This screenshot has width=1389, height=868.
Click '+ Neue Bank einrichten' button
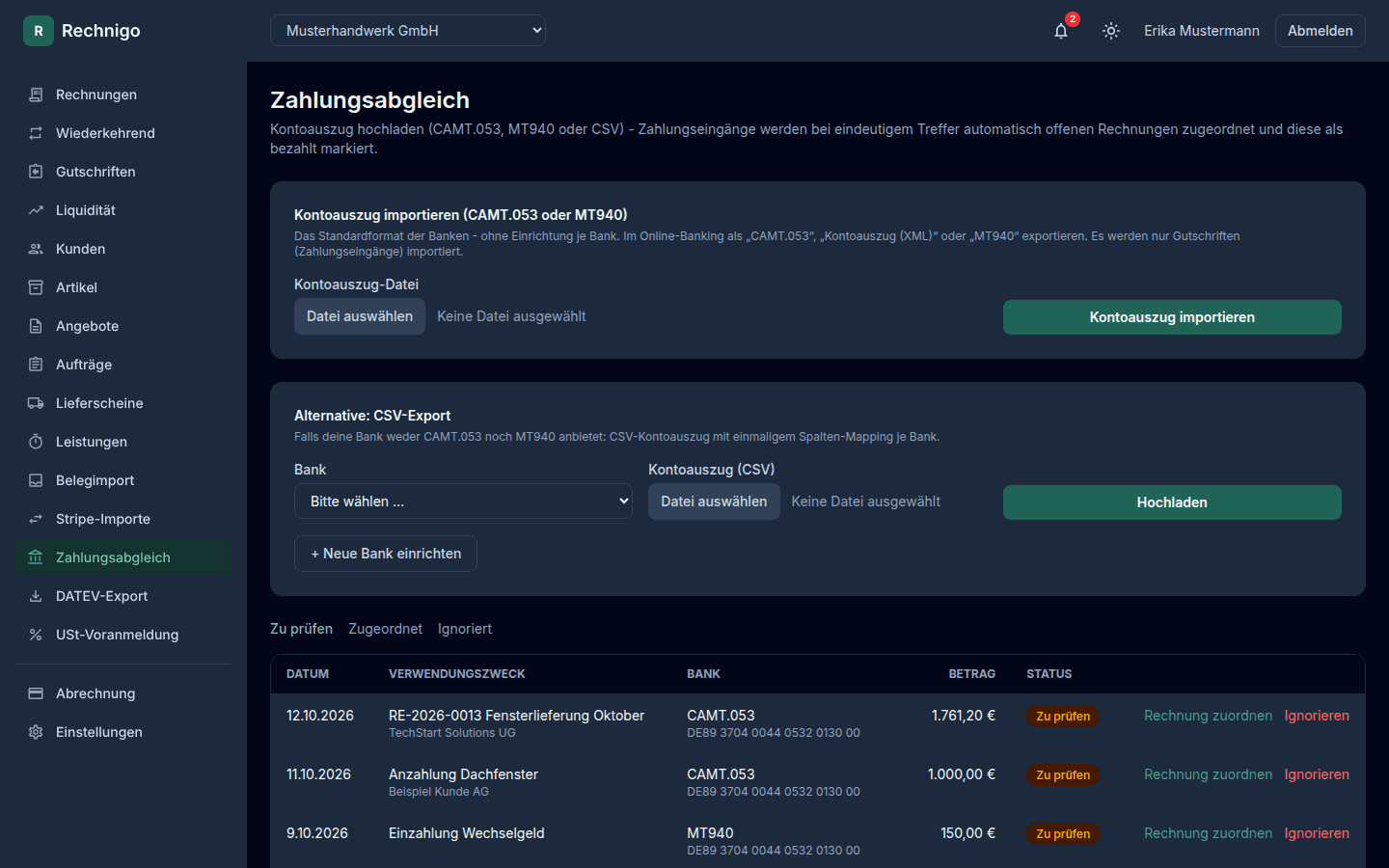386,554
